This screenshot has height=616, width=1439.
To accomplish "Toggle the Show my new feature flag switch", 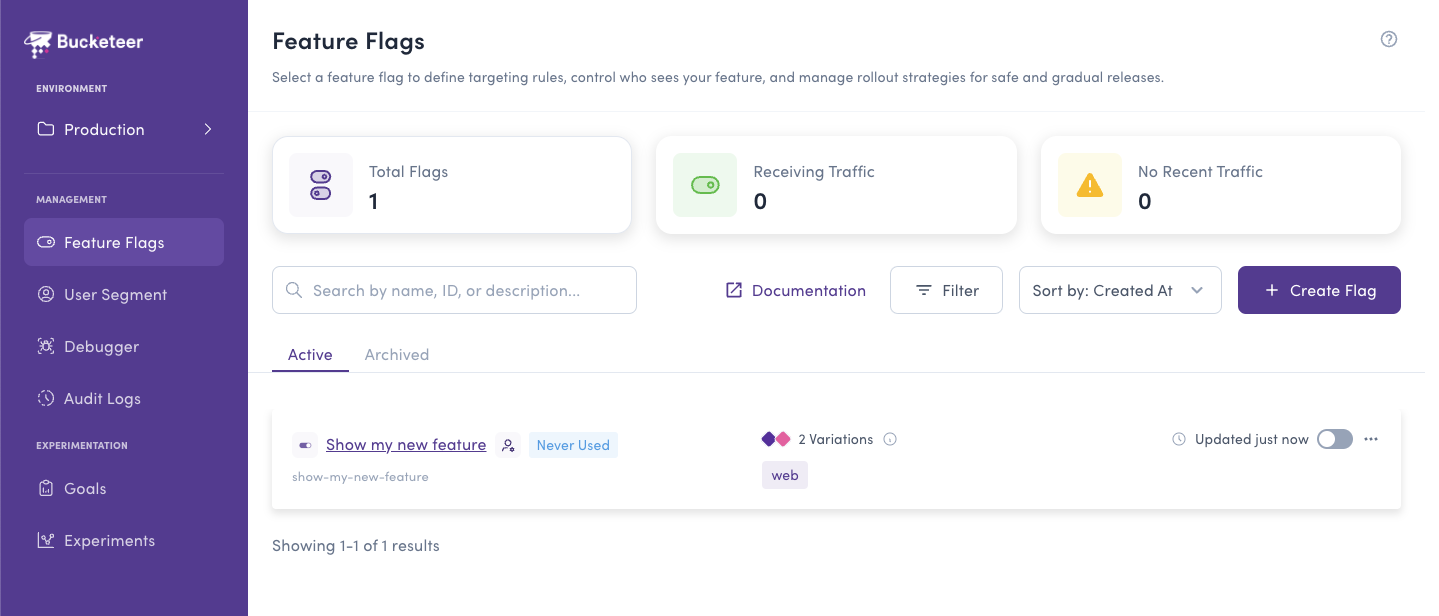I will pyautogui.click(x=1335, y=439).
